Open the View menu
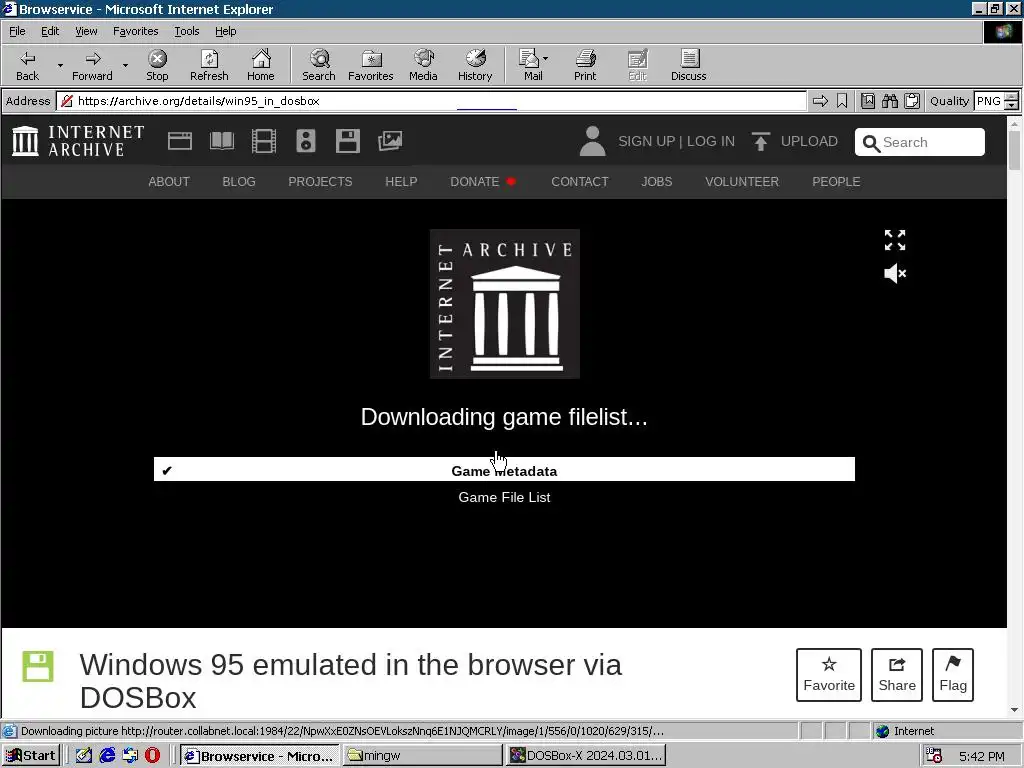This screenshot has width=1024, height=768. (86, 31)
